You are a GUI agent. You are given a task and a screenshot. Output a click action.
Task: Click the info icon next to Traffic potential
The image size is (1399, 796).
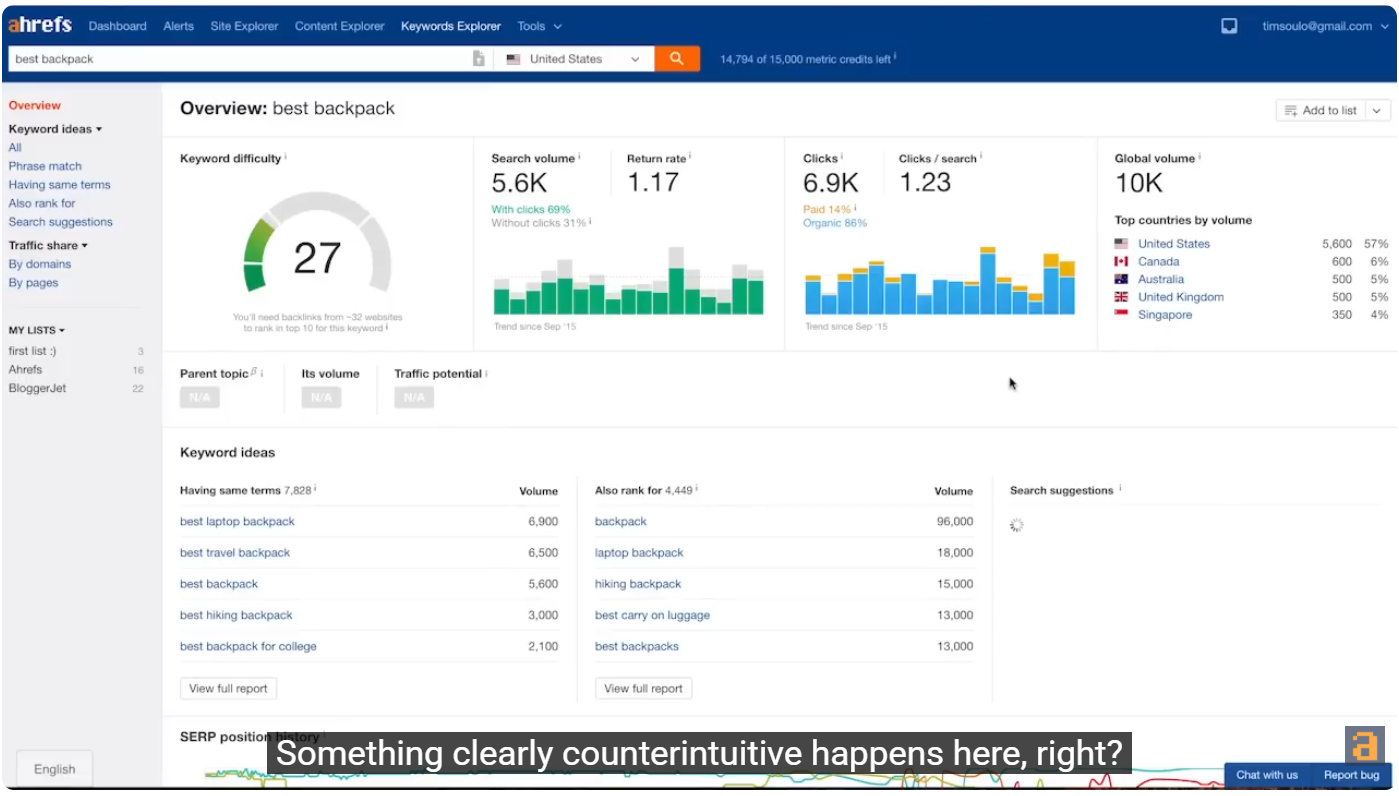click(486, 373)
